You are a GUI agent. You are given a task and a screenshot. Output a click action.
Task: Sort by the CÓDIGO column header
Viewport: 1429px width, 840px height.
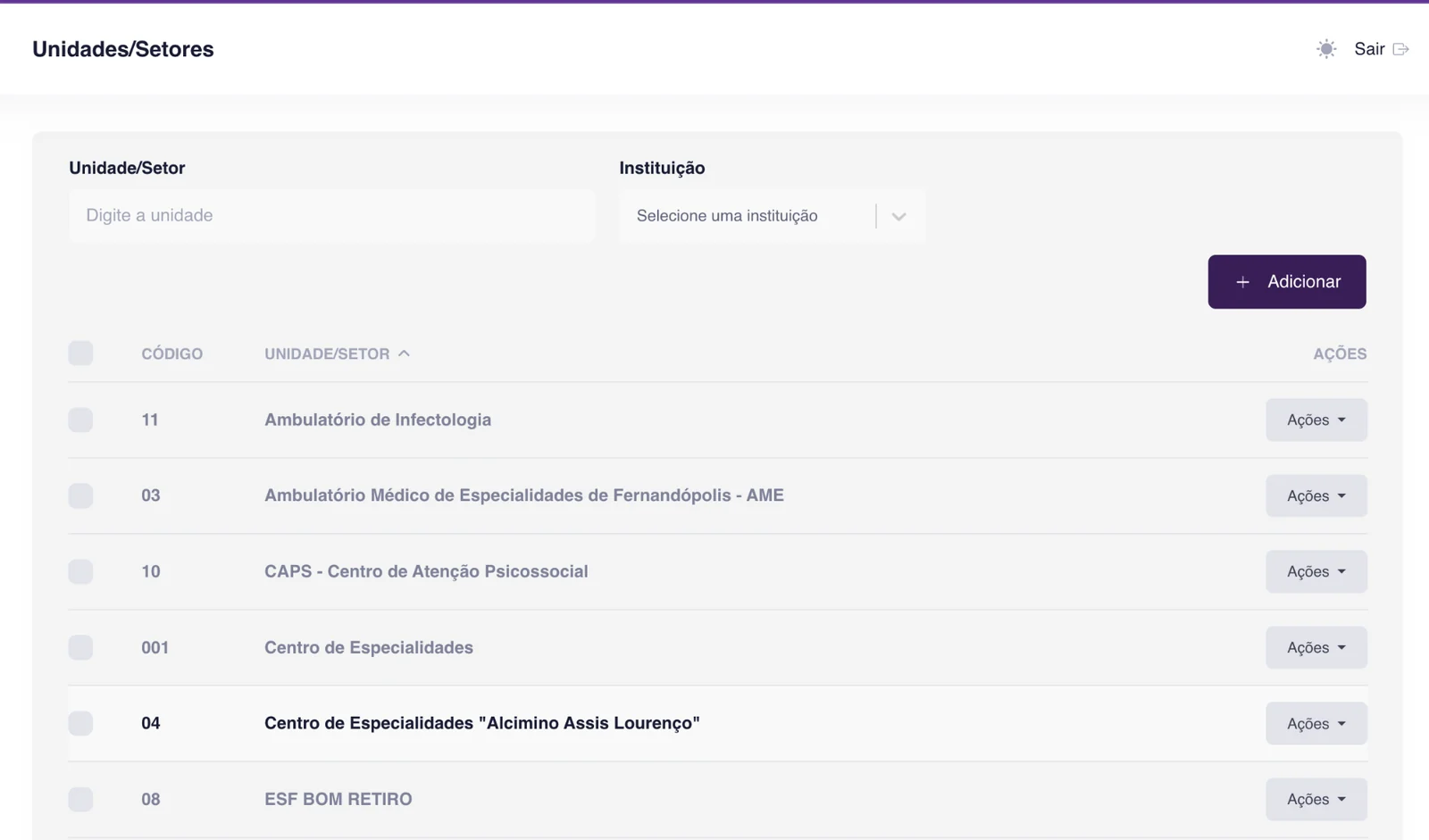pos(171,353)
